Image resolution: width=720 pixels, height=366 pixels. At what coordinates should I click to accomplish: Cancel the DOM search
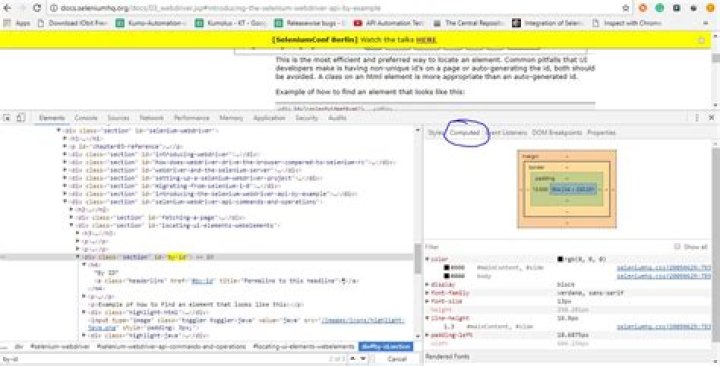(x=397, y=359)
